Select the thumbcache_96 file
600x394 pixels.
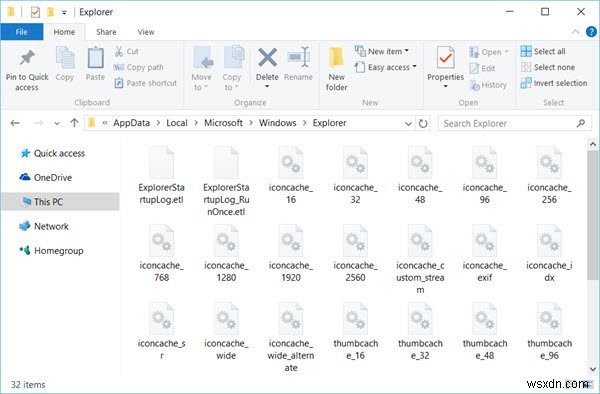(549, 331)
